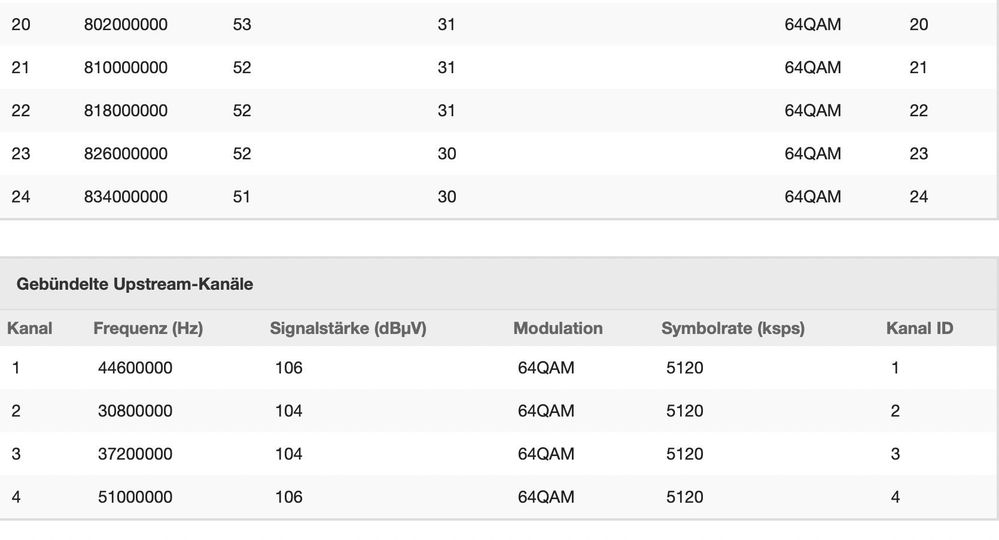Click downstream frequency 810000000 cell
Screen dimensions: 999x540
pyautogui.click(x=126, y=68)
